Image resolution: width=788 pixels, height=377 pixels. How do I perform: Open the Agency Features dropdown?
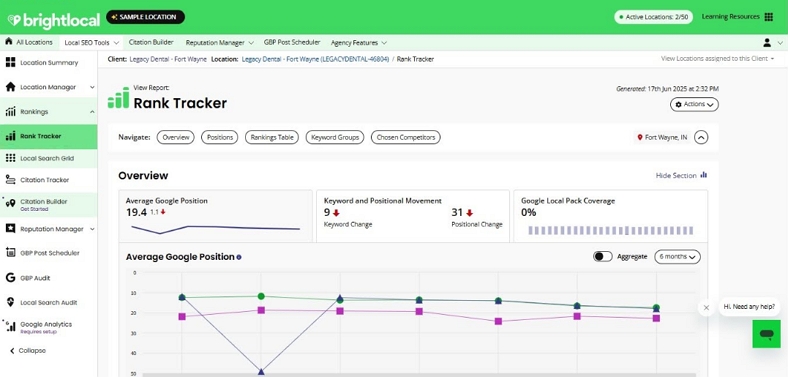pyautogui.click(x=359, y=43)
